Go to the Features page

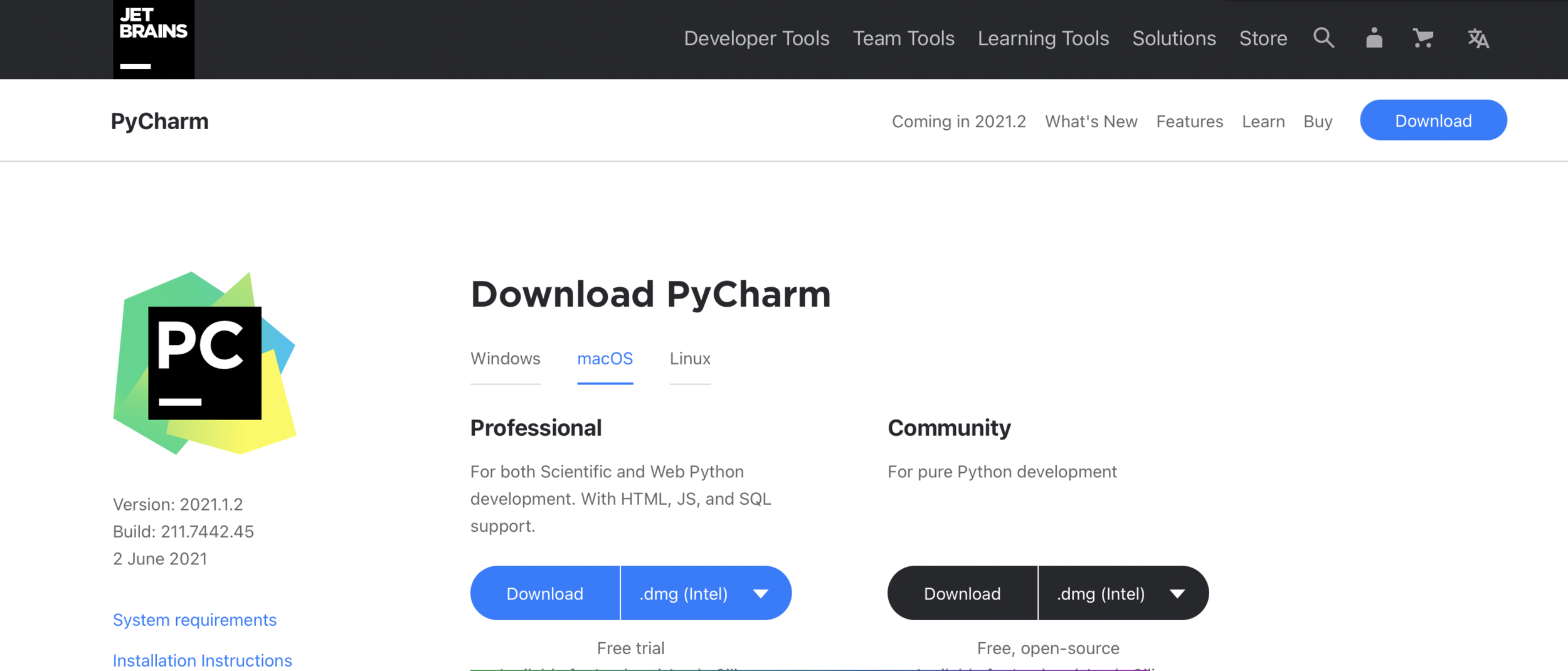click(1189, 122)
